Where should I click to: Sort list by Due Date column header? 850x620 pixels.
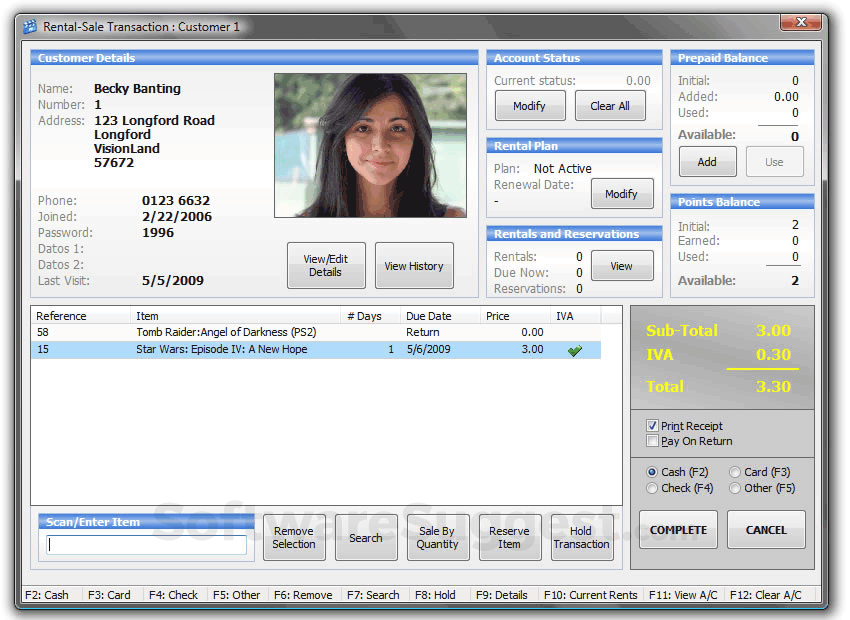click(429, 316)
